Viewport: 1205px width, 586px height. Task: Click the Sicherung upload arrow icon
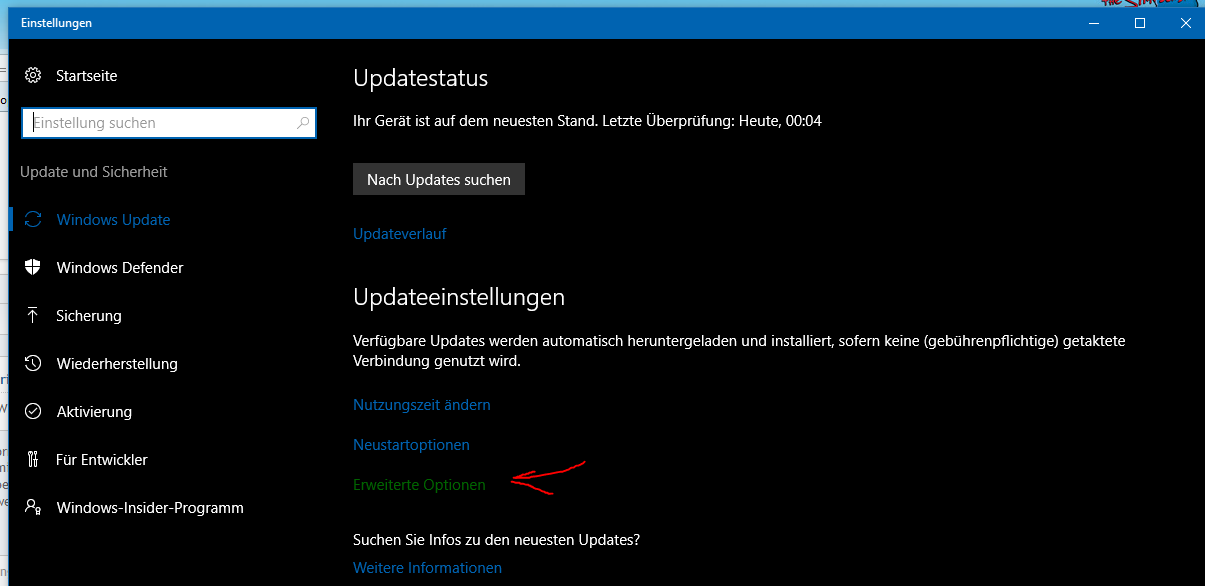(x=33, y=315)
